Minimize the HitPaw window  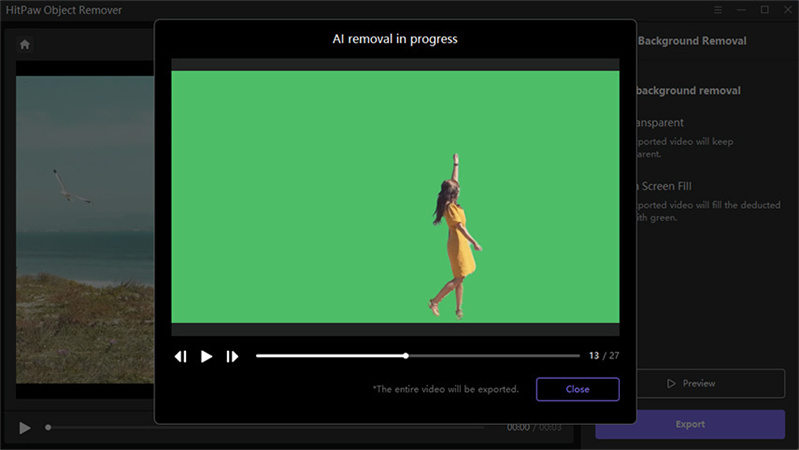coord(741,10)
